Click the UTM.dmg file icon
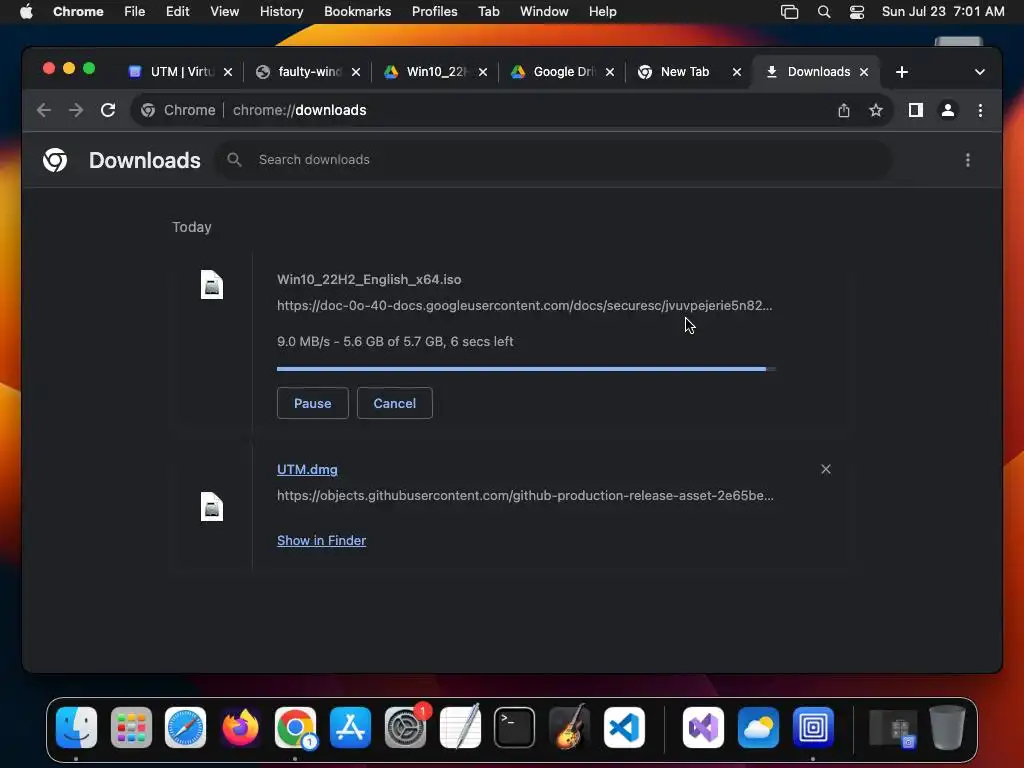Image resolution: width=1024 pixels, height=768 pixels. [212, 507]
